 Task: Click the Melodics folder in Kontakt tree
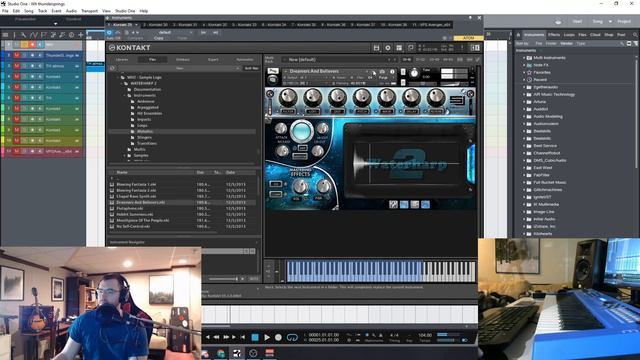[x=145, y=131]
